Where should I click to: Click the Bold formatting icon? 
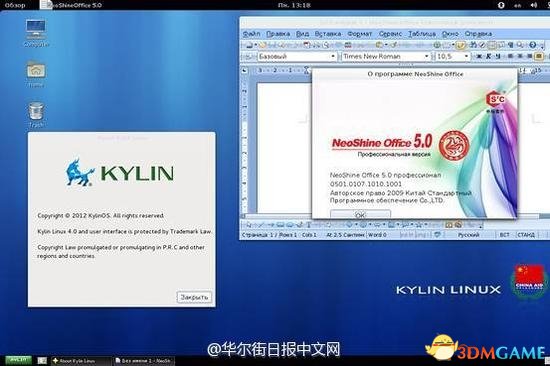tap(479, 56)
